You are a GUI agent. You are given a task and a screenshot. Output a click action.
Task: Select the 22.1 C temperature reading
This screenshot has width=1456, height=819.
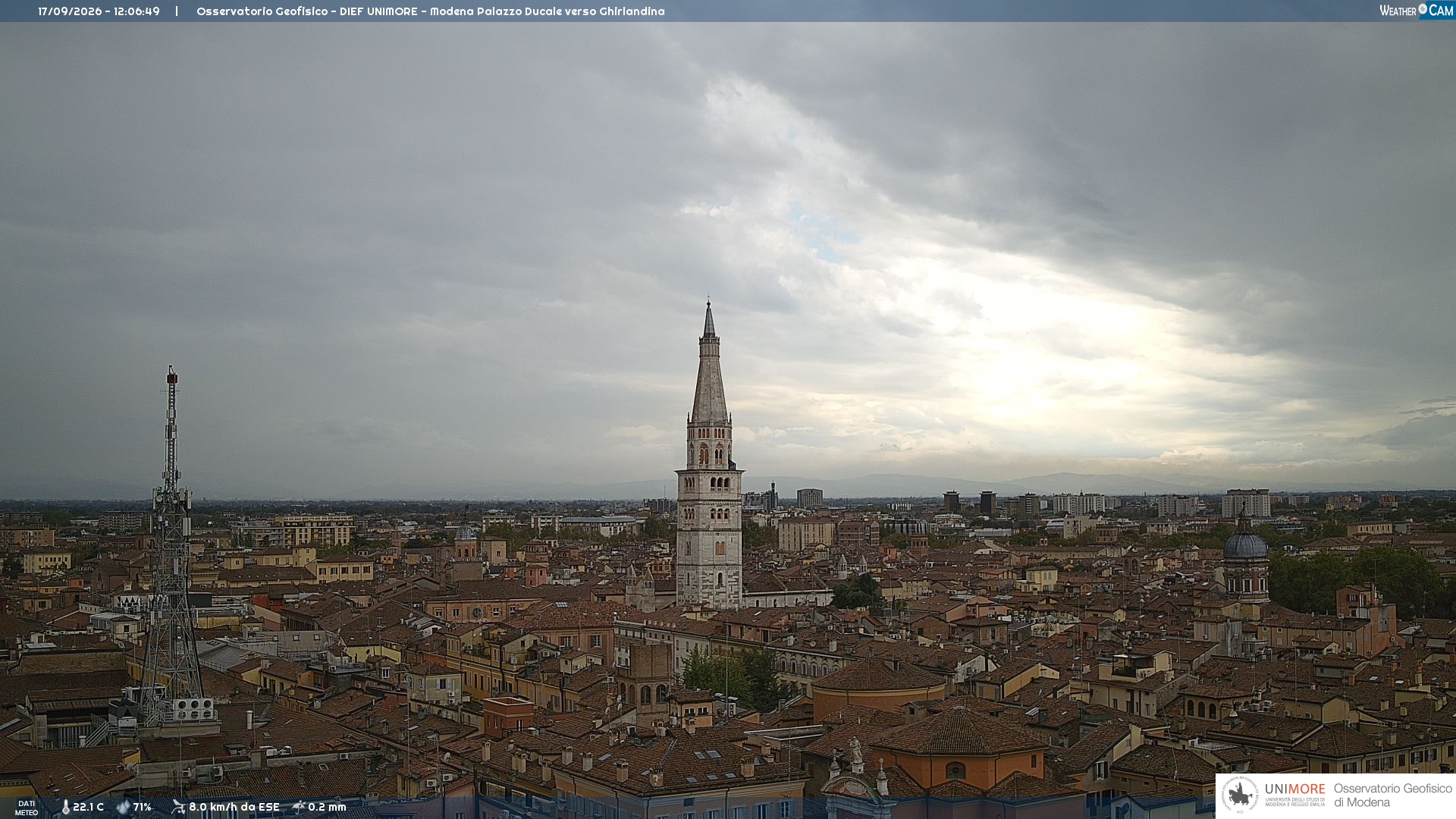click(x=88, y=807)
